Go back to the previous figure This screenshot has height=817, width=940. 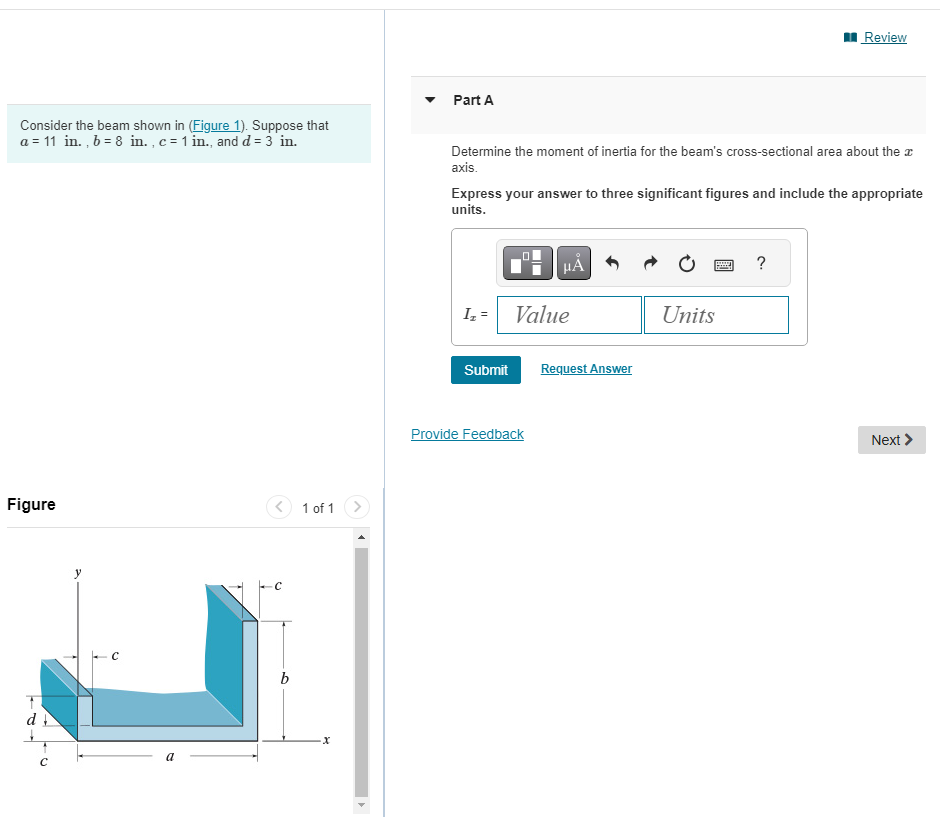pos(279,507)
